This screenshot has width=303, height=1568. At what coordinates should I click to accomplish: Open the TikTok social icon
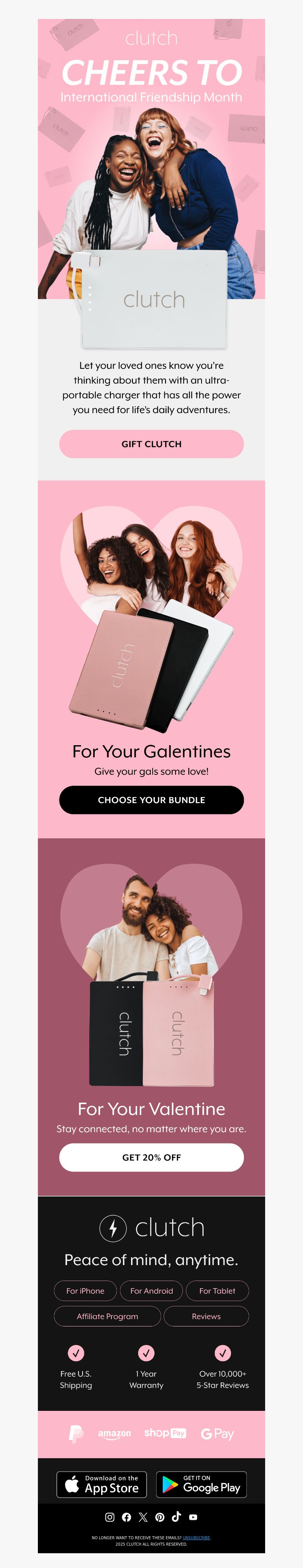pos(176,1517)
